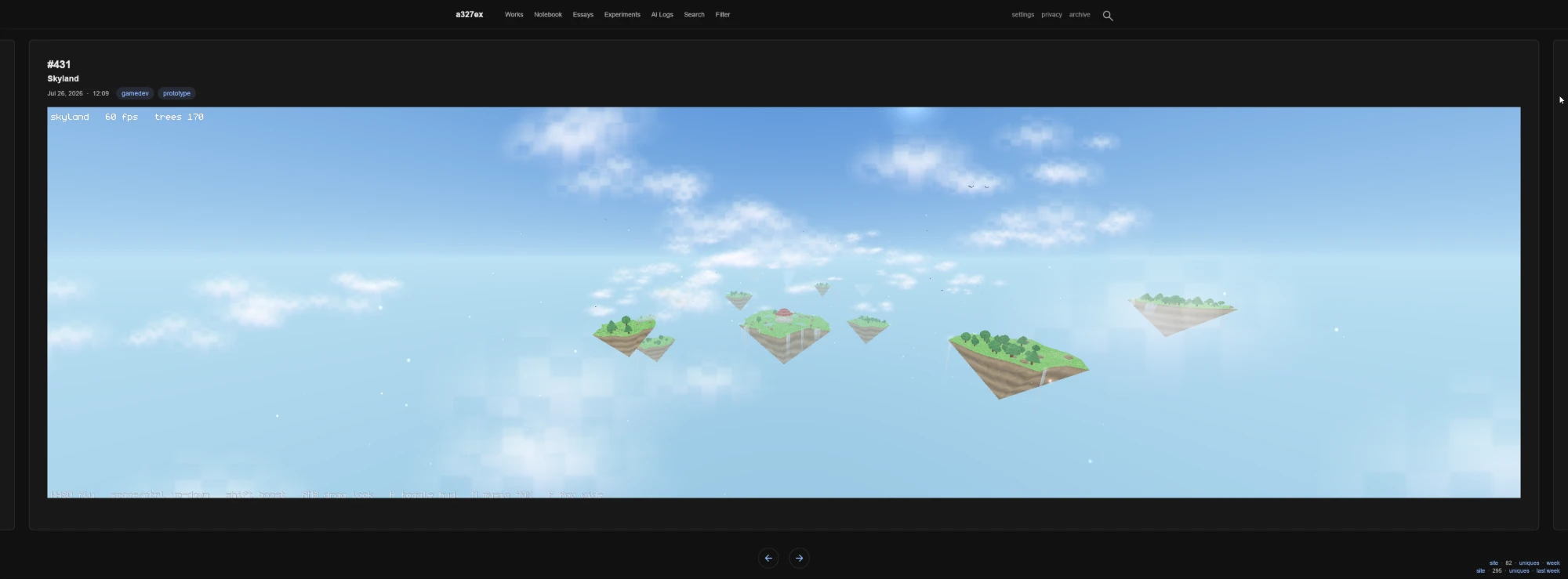The width and height of the screenshot is (1568, 579).
Task: Open the Notebook menu item
Action: [x=548, y=14]
